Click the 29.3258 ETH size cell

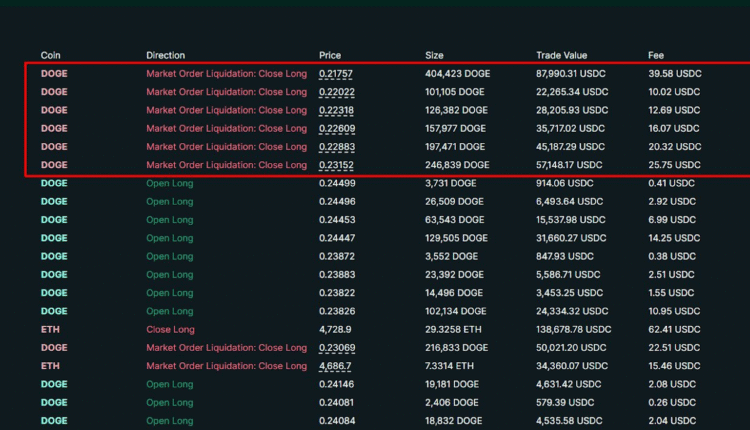click(x=453, y=329)
